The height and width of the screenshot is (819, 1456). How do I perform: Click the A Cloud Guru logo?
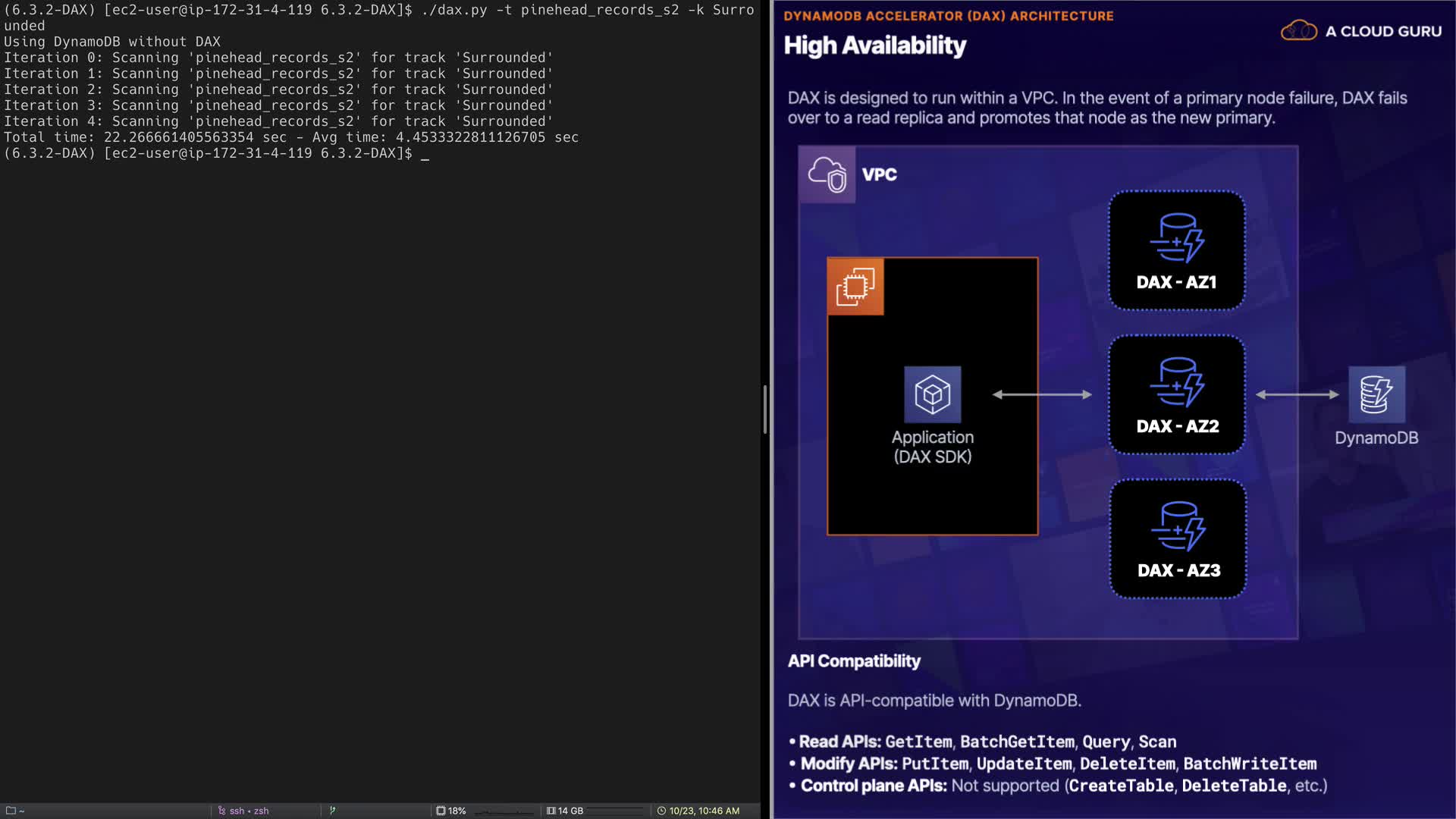(x=1361, y=31)
